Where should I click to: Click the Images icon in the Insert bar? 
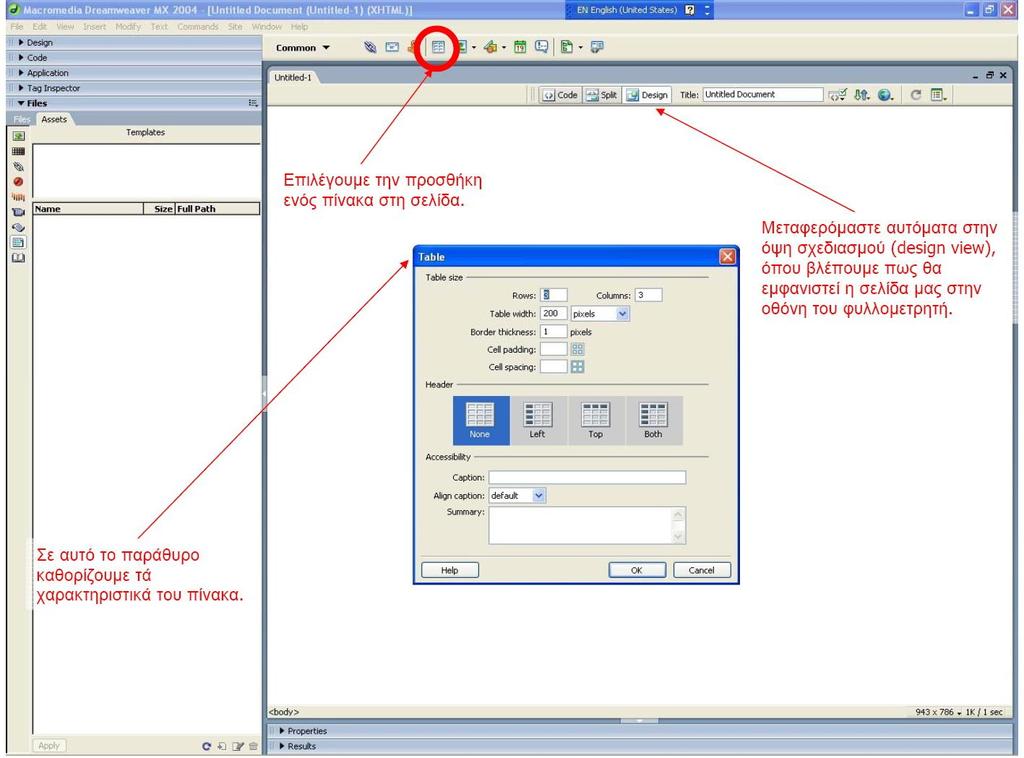pos(462,47)
